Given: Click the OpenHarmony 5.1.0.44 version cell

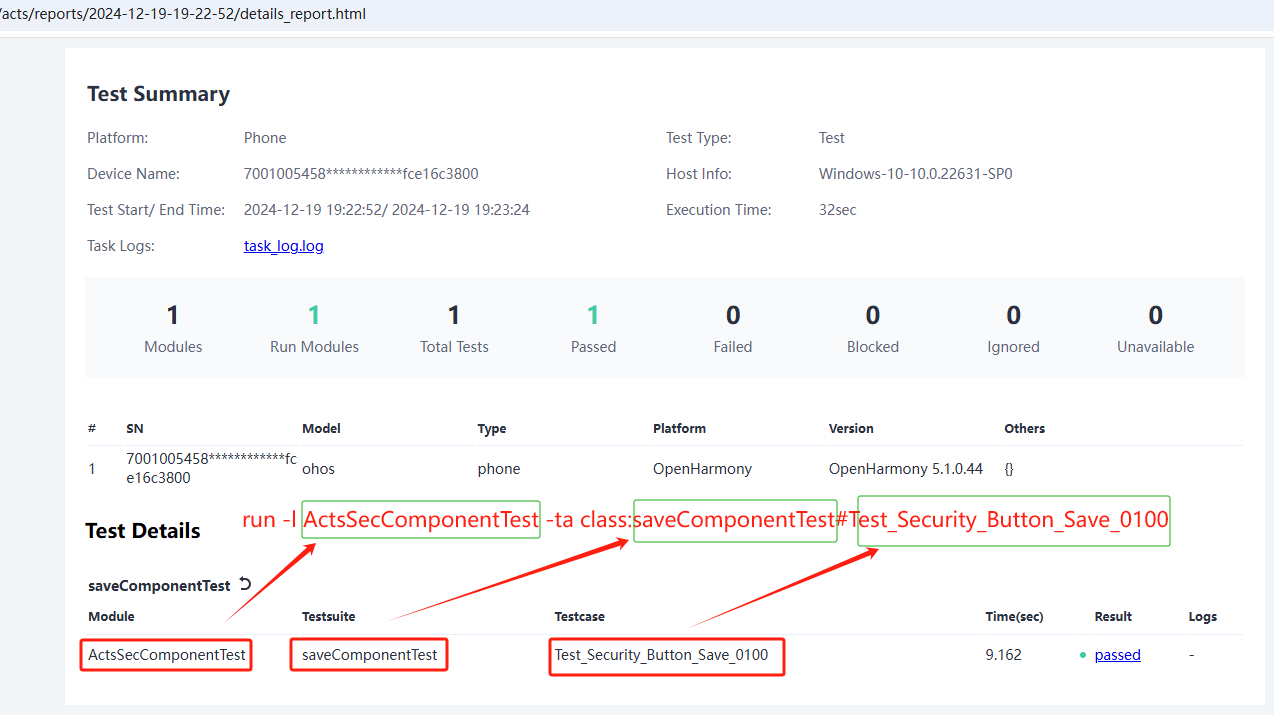Looking at the screenshot, I should click(906, 468).
